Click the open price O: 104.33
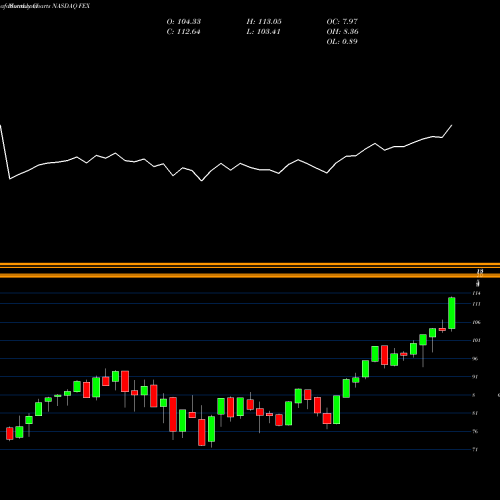500x500 pixels. tap(184, 22)
